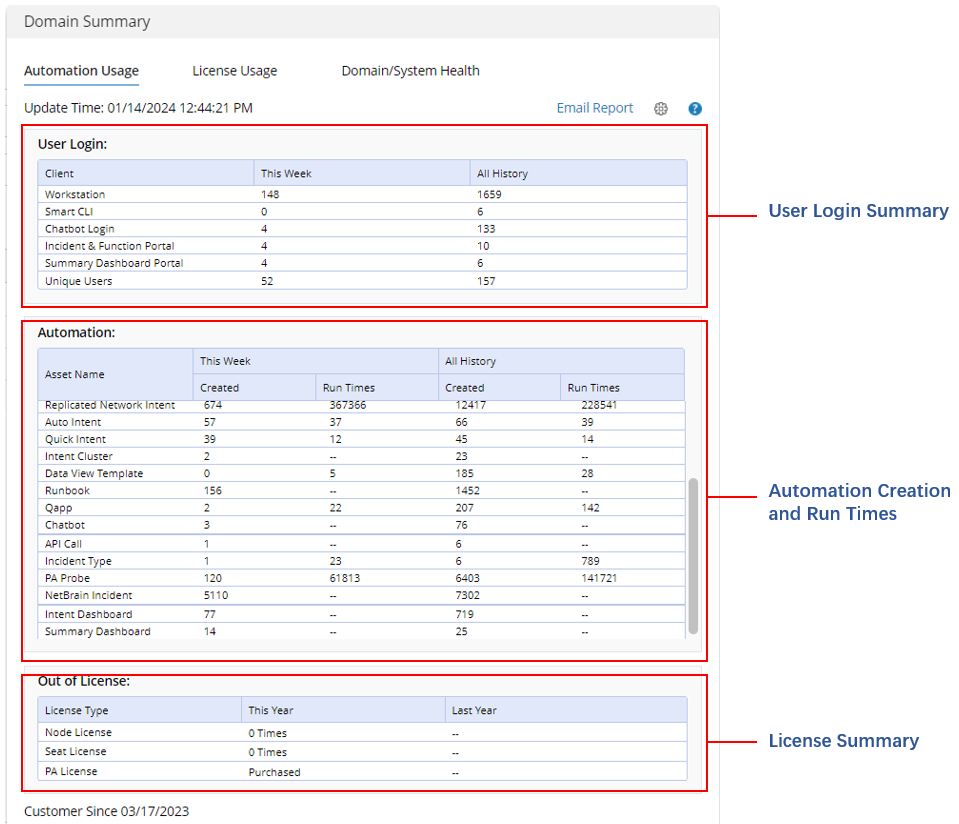This screenshot has width=959, height=824.
Task: Select the Runbook row in Automation
Action: pos(66,491)
